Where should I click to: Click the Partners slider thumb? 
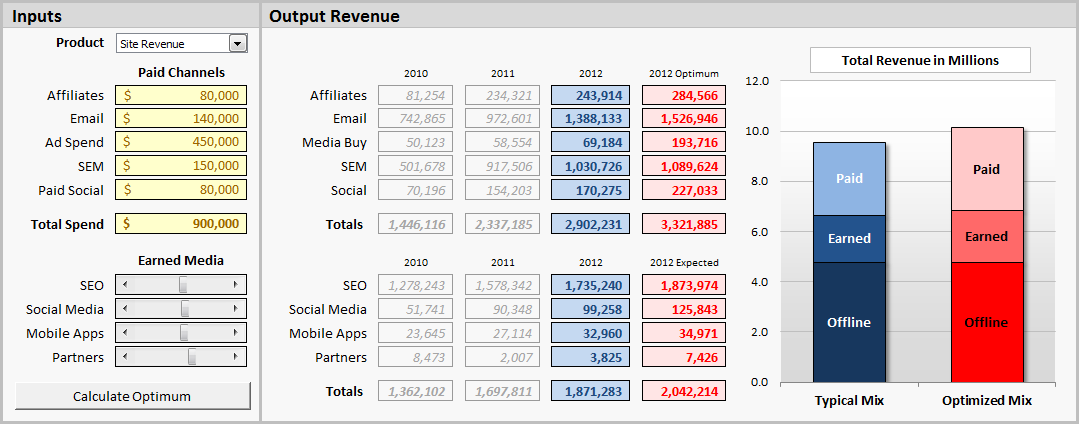click(x=192, y=357)
